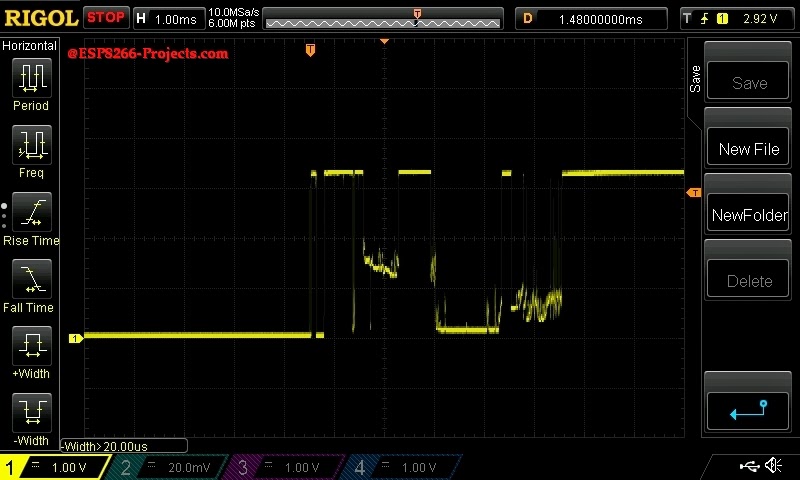Click the orange trigger position marker
This screenshot has height=480, width=800.
310,50
